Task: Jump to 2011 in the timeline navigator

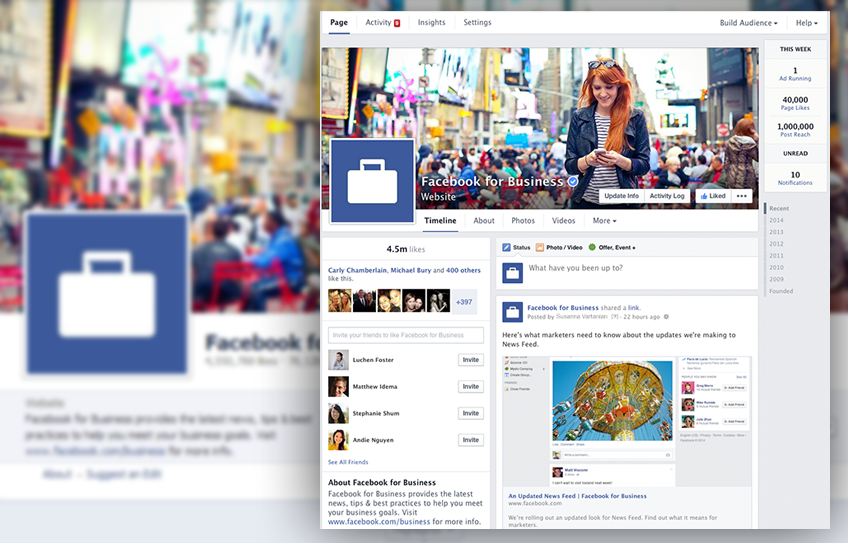Action: click(x=776, y=256)
